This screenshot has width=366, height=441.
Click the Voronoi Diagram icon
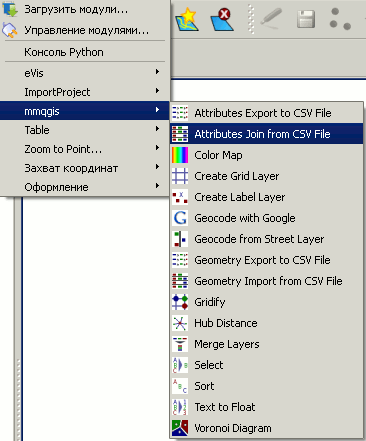180,428
